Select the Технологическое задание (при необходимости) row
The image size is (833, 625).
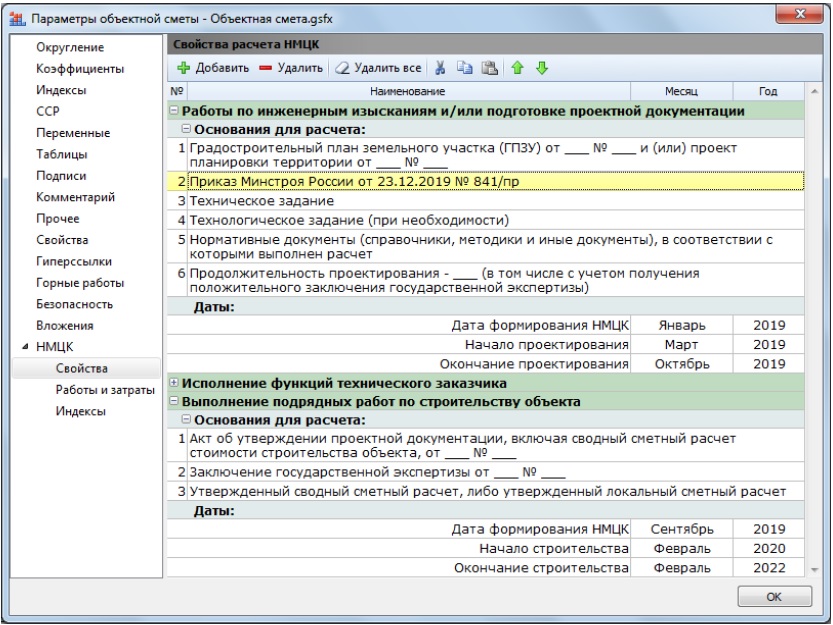pos(486,219)
